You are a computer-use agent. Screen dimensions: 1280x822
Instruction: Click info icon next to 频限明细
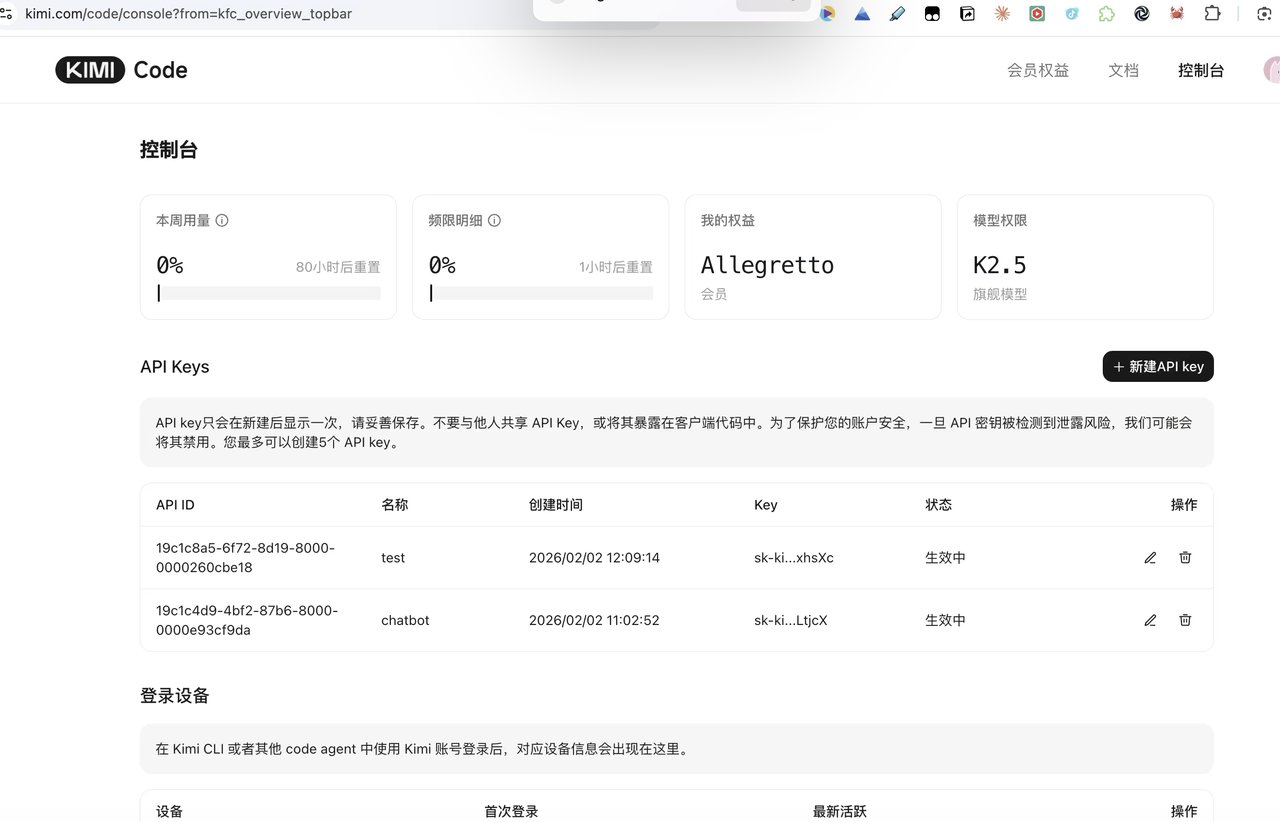pos(494,220)
